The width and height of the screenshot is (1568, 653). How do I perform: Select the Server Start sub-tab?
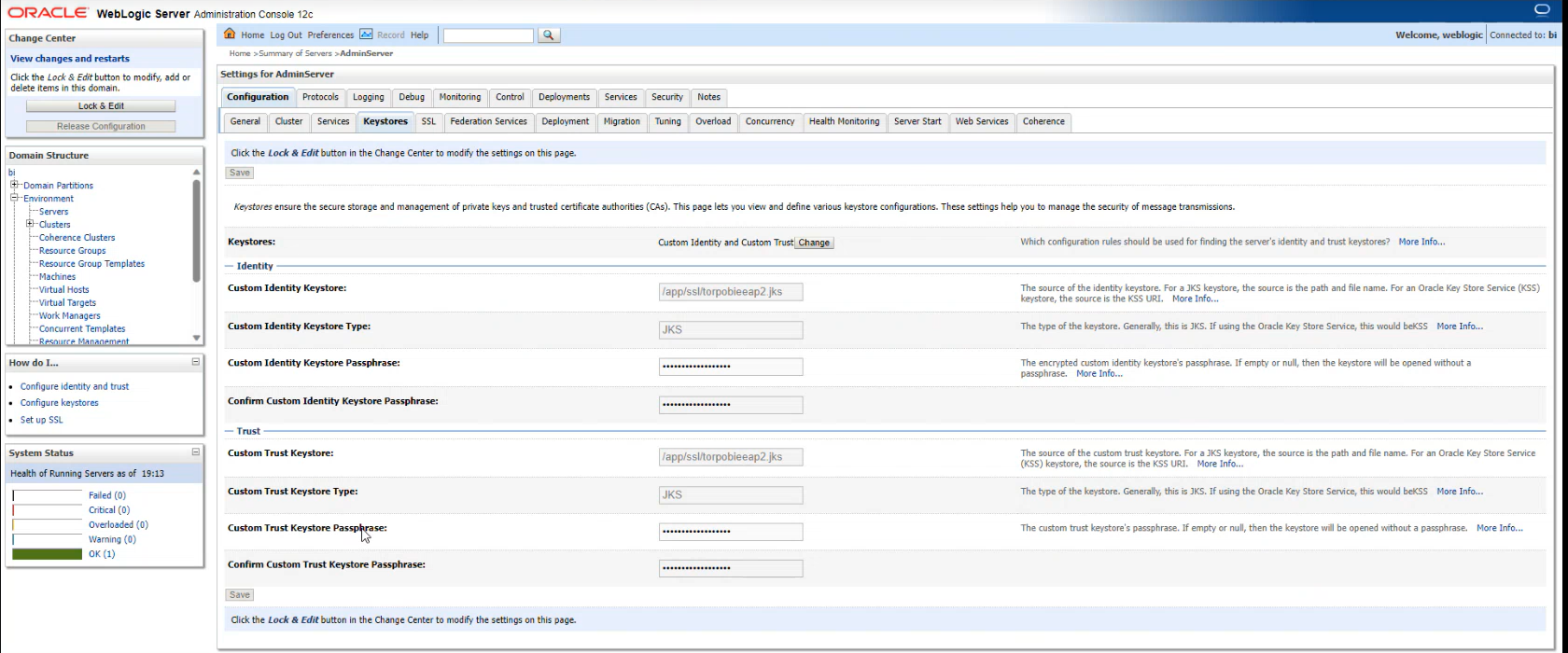(917, 121)
